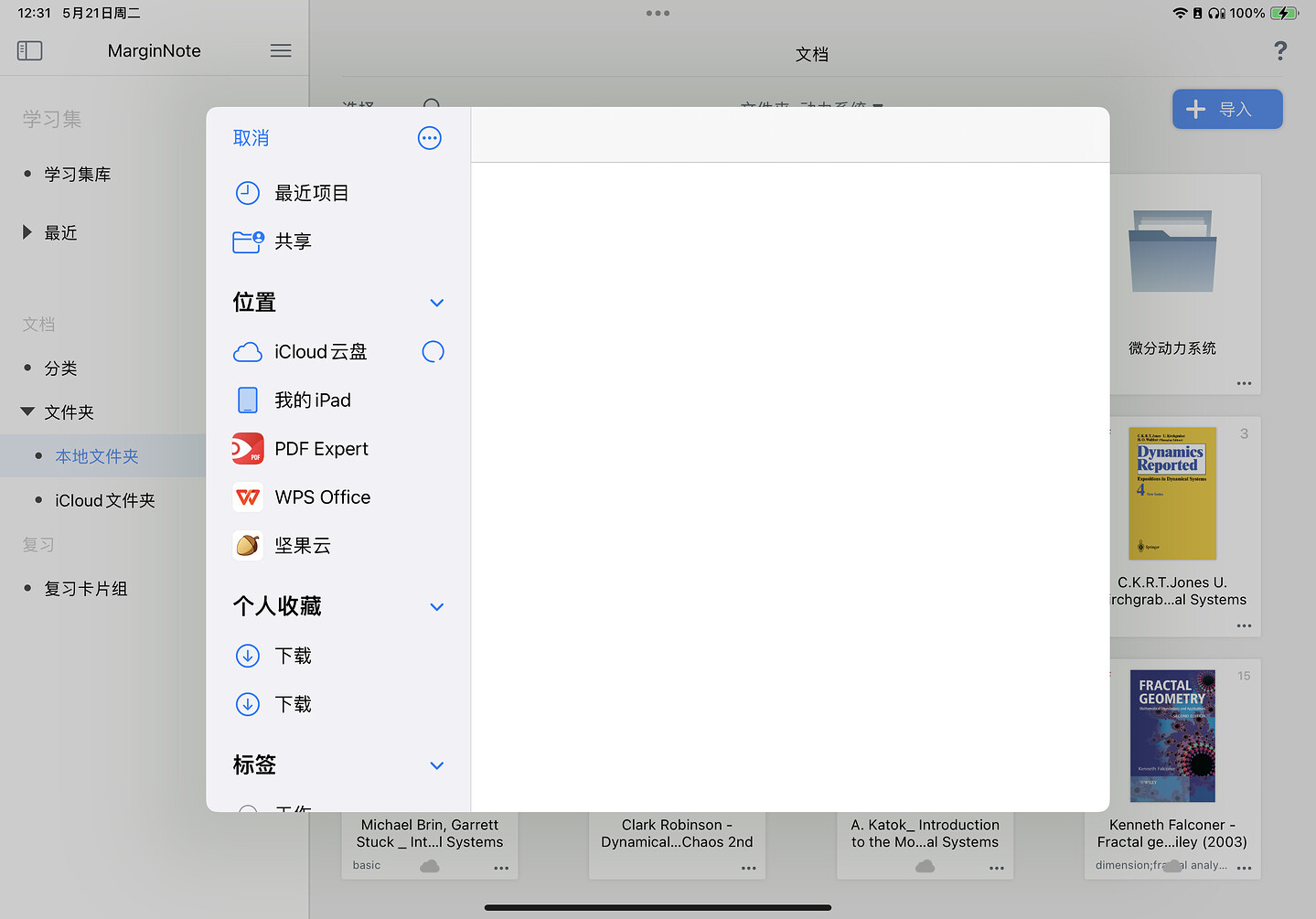Select the iCloud cloud icon
This screenshot has width=1316, height=919.
point(248,352)
